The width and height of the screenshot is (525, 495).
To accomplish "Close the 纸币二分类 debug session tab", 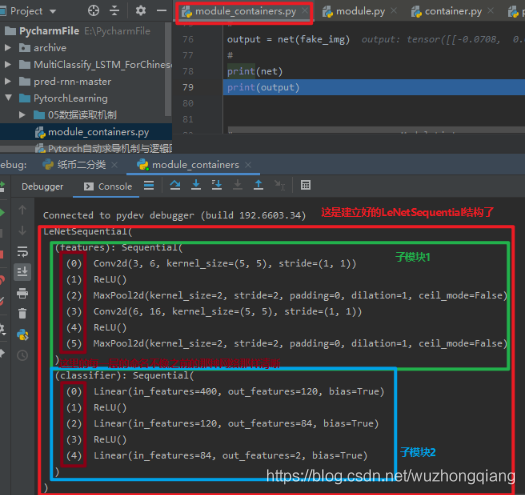I will 115,165.
